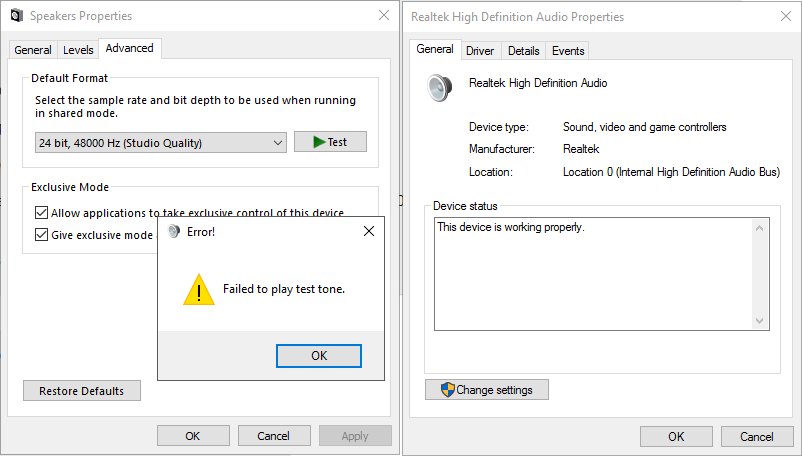Select the Advanced tab

(129, 48)
